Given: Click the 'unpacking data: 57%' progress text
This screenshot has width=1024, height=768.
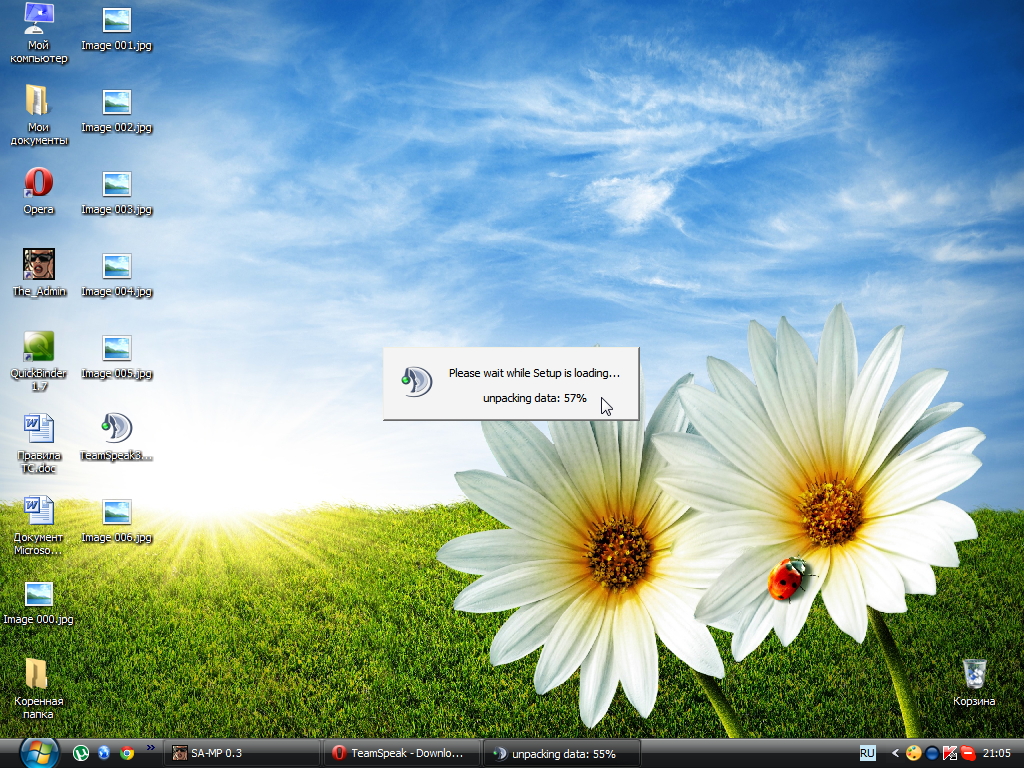Looking at the screenshot, I should coord(534,398).
